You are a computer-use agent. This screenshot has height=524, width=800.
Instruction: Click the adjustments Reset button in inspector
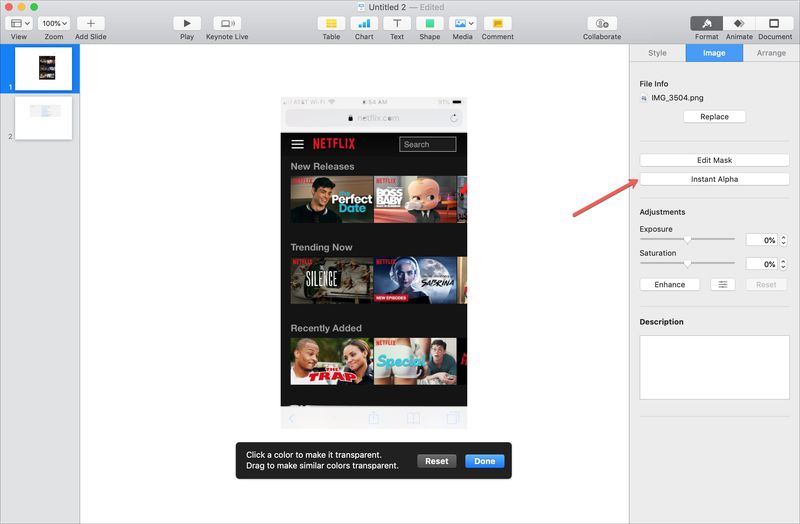click(x=766, y=285)
